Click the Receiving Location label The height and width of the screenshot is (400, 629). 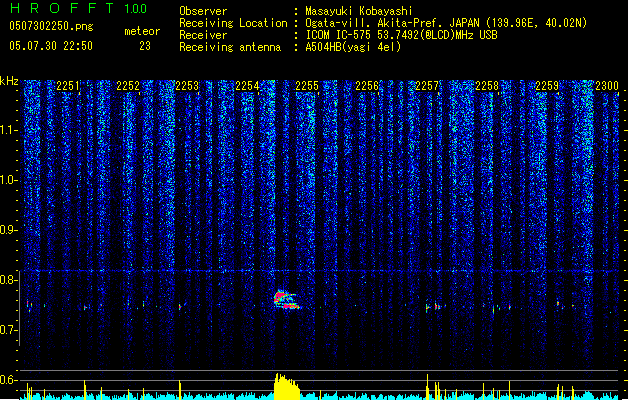click(x=233, y=23)
